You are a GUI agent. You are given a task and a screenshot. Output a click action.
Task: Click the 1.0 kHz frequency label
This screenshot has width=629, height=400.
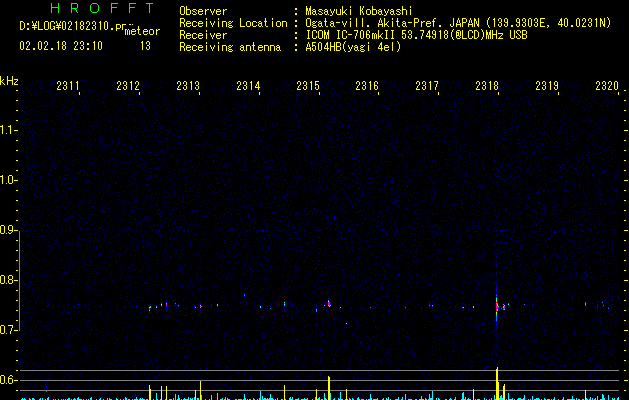8,180
